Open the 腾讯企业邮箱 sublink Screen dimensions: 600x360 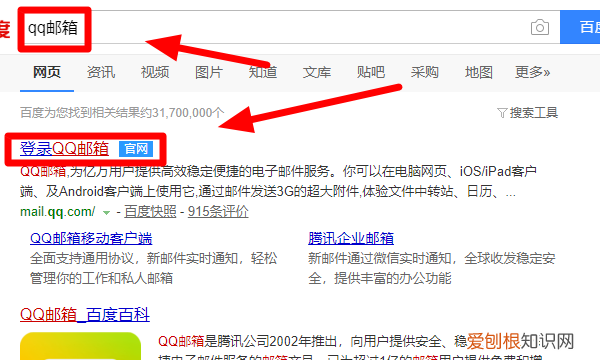click(x=351, y=238)
